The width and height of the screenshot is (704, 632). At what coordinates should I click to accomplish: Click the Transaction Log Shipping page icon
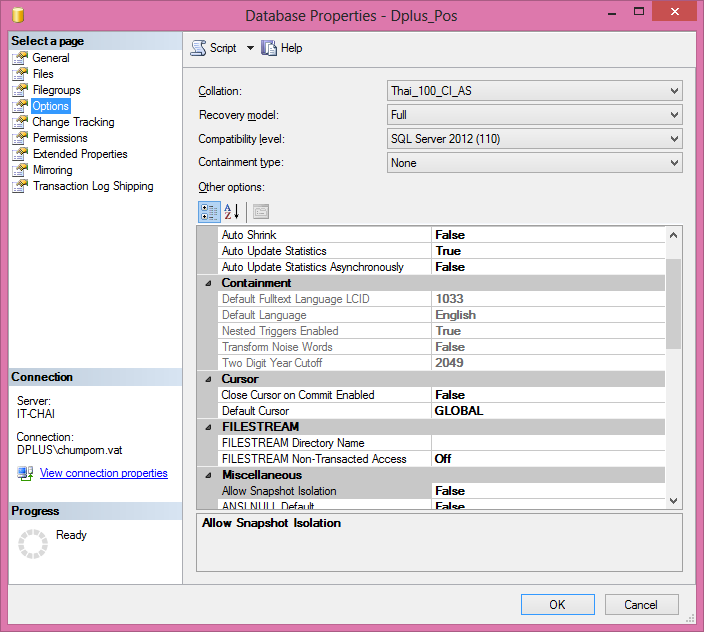(20, 186)
